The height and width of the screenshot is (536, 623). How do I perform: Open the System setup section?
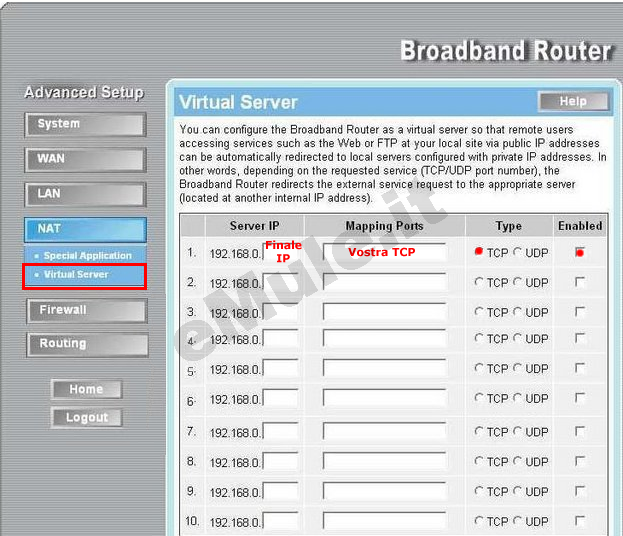tap(85, 124)
